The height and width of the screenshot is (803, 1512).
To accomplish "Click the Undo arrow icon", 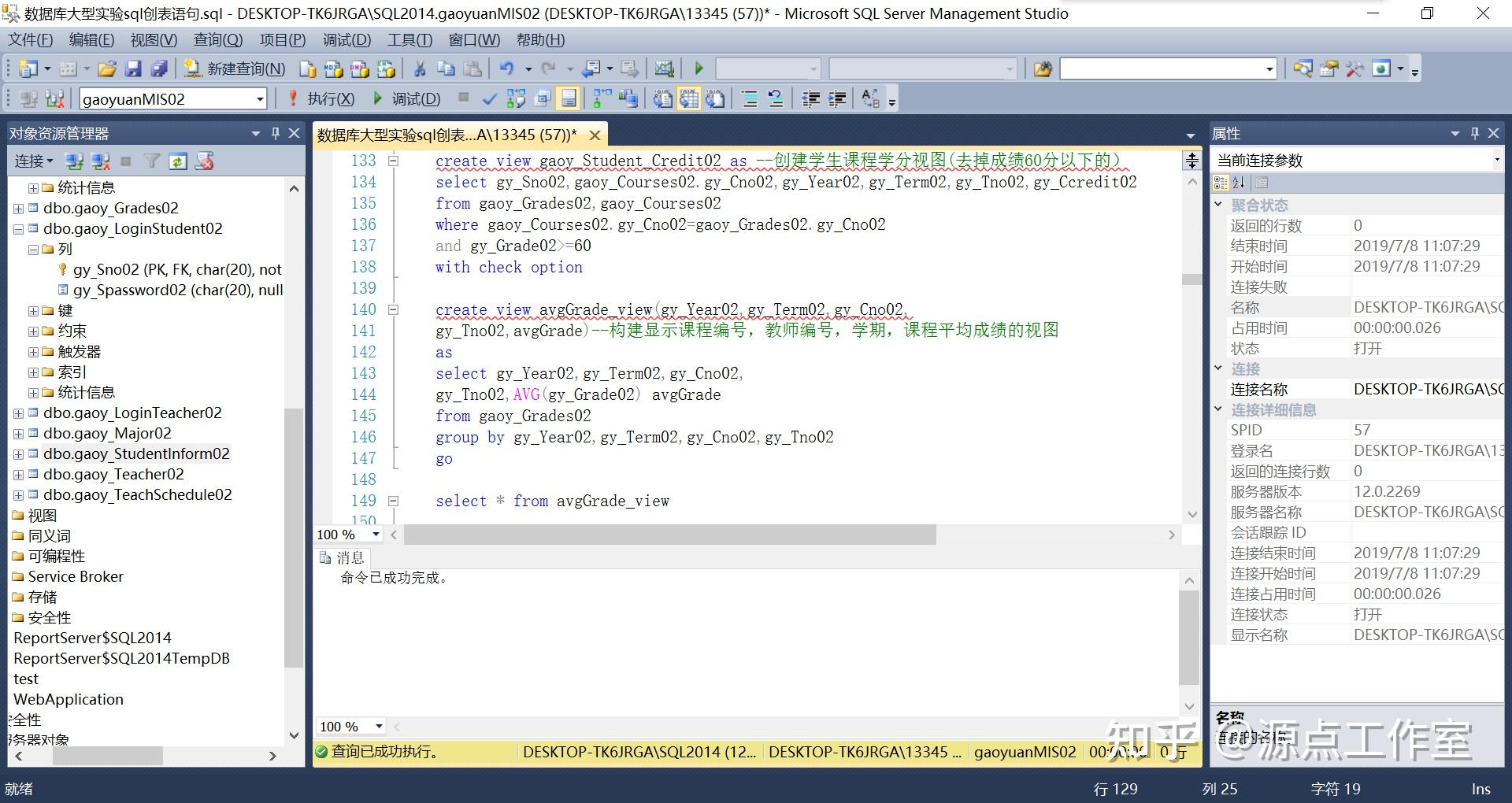I will point(506,69).
